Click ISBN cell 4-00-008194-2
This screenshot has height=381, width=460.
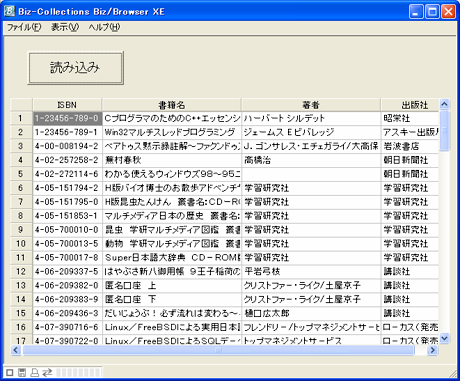(67, 146)
